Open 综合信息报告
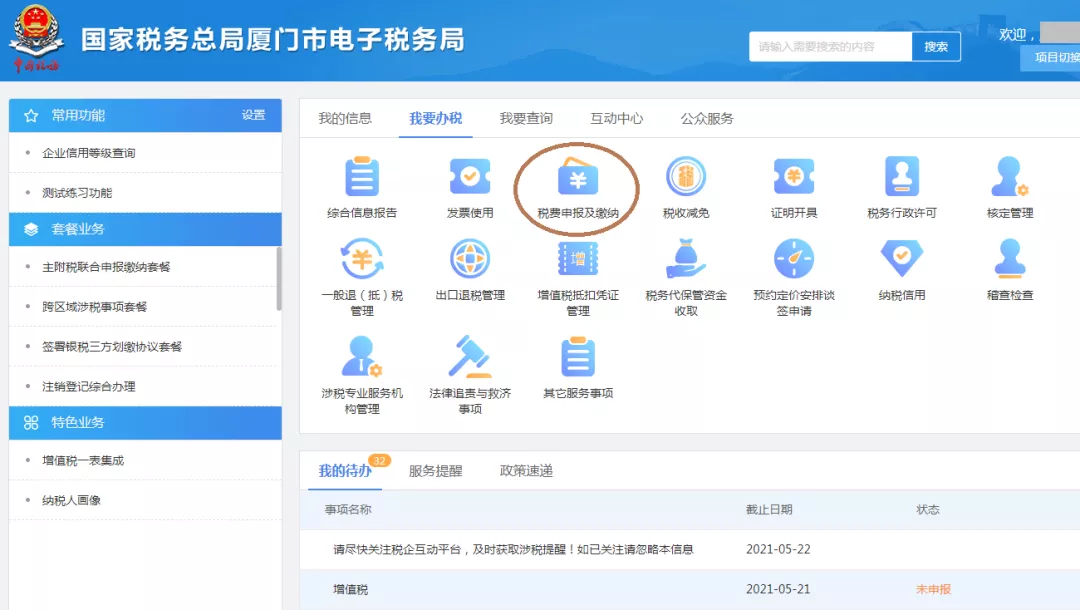1080x610 pixels. [x=360, y=180]
